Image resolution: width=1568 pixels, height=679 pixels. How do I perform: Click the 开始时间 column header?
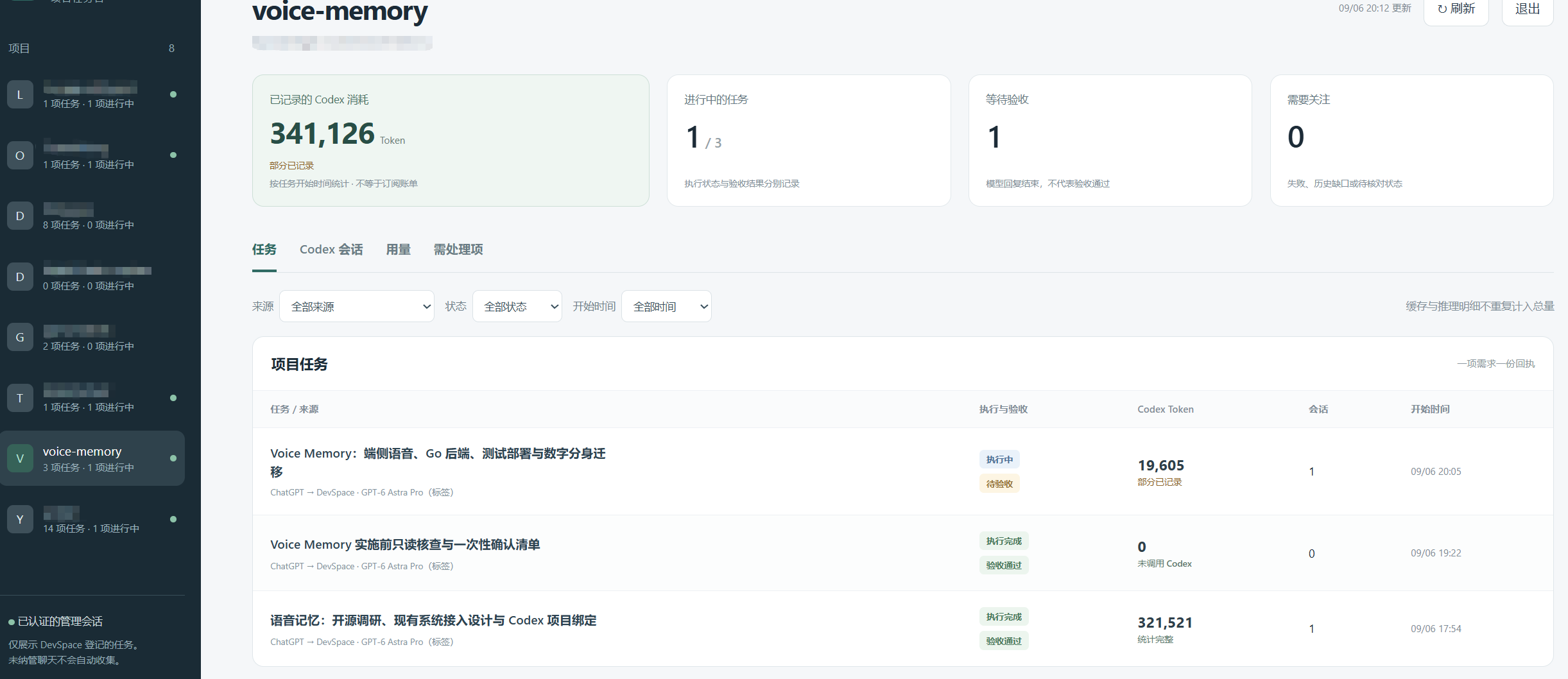coord(1430,409)
